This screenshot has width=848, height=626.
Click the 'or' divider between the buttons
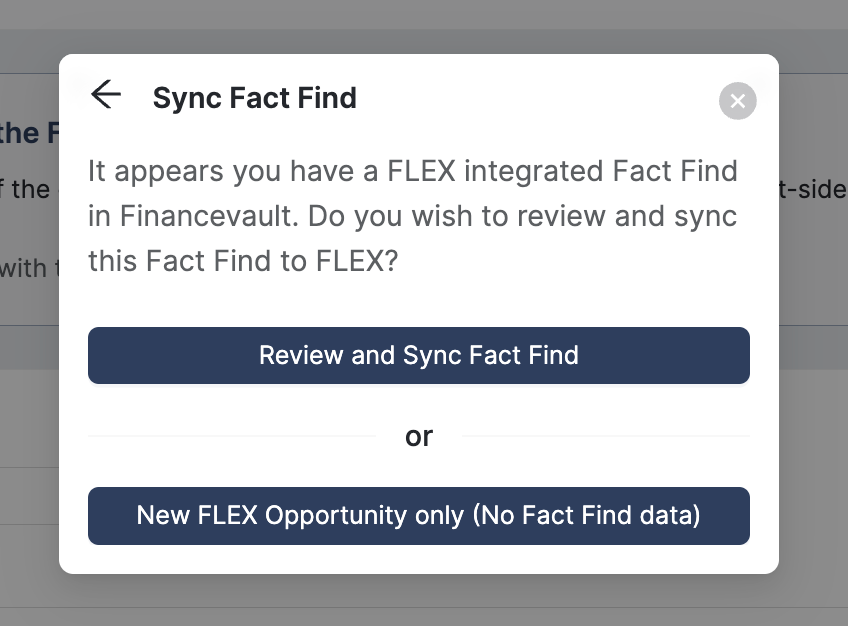pos(419,436)
